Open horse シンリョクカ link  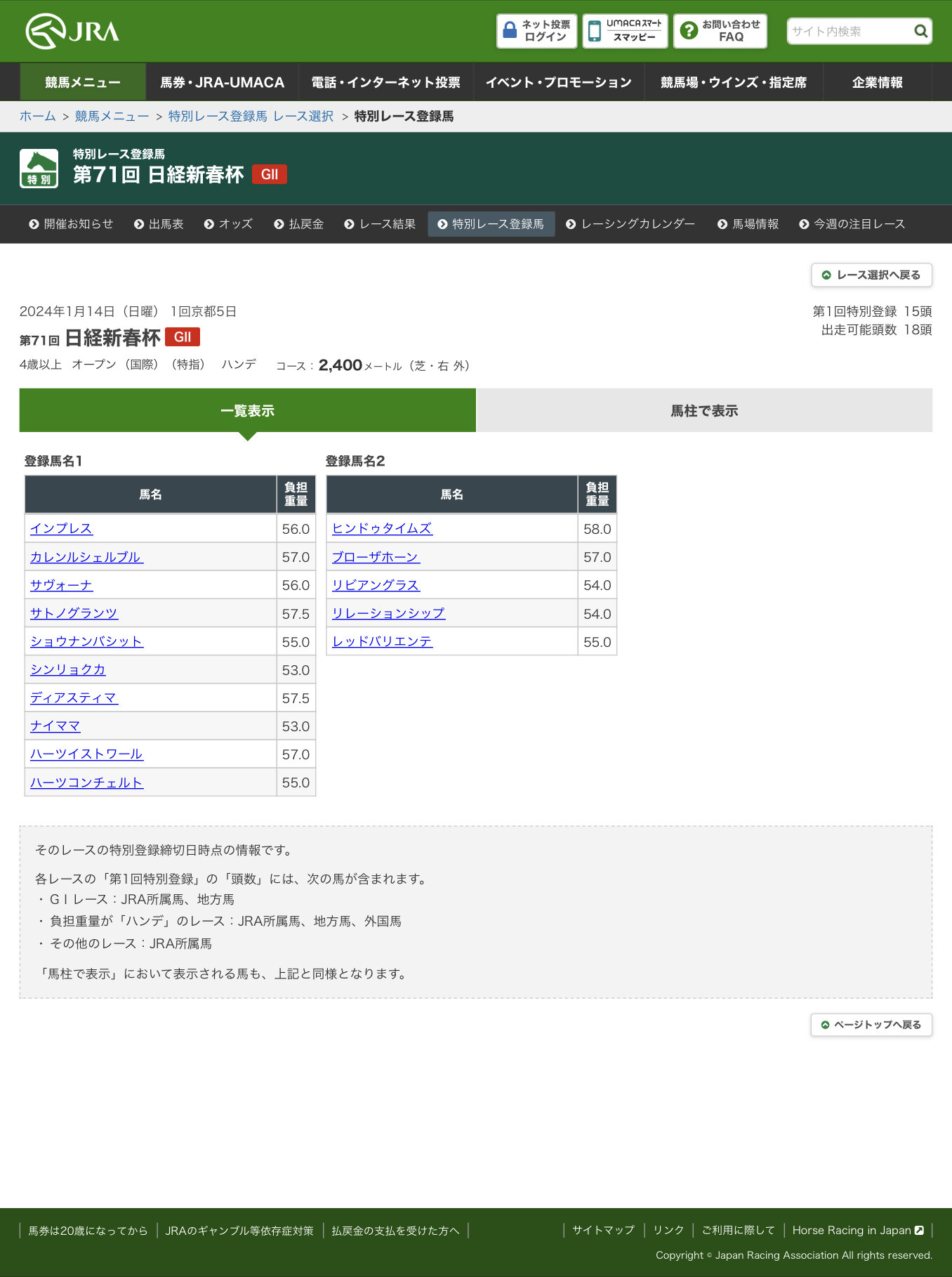coord(67,669)
